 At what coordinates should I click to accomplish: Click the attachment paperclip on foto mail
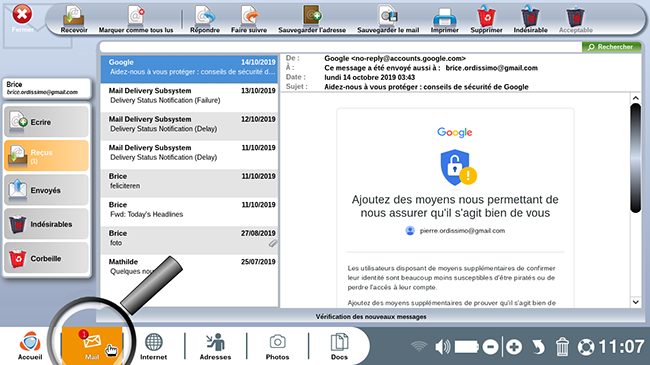click(x=272, y=243)
